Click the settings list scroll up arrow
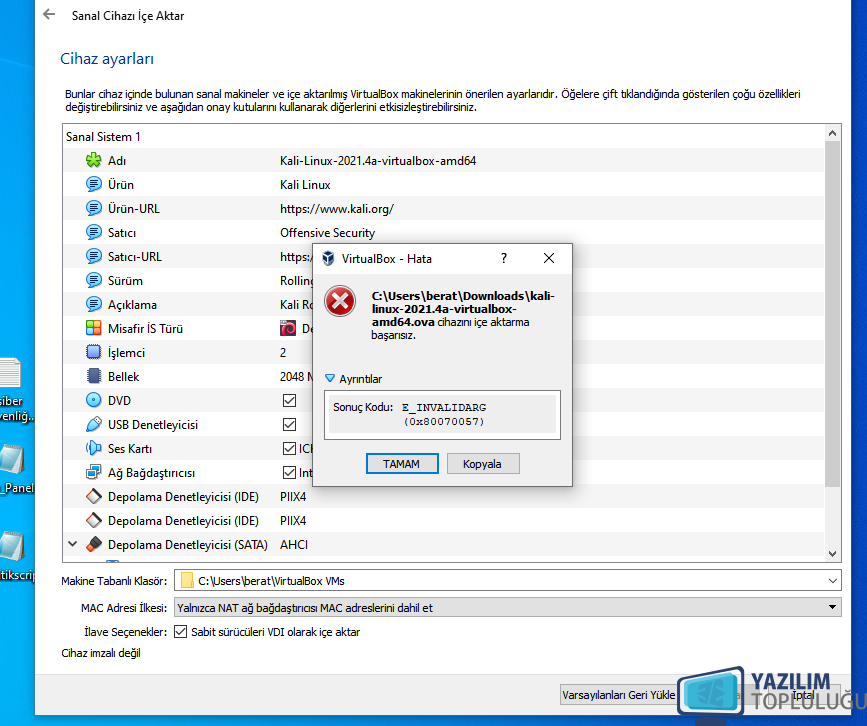Image resolution: width=867 pixels, height=726 pixels. click(x=832, y=133)
